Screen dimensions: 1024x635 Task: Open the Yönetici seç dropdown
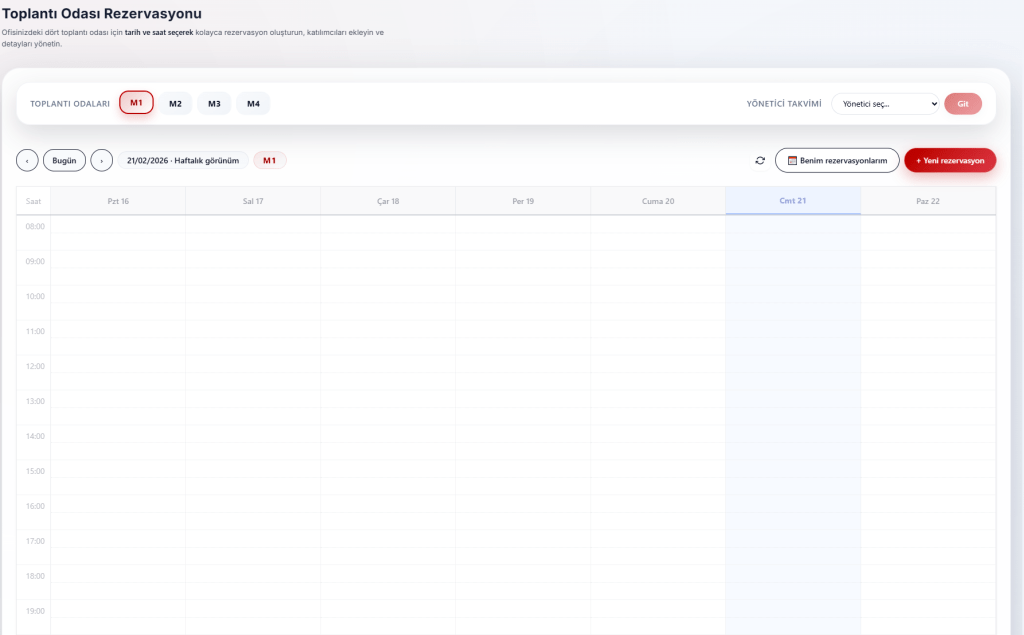[885, 103]
